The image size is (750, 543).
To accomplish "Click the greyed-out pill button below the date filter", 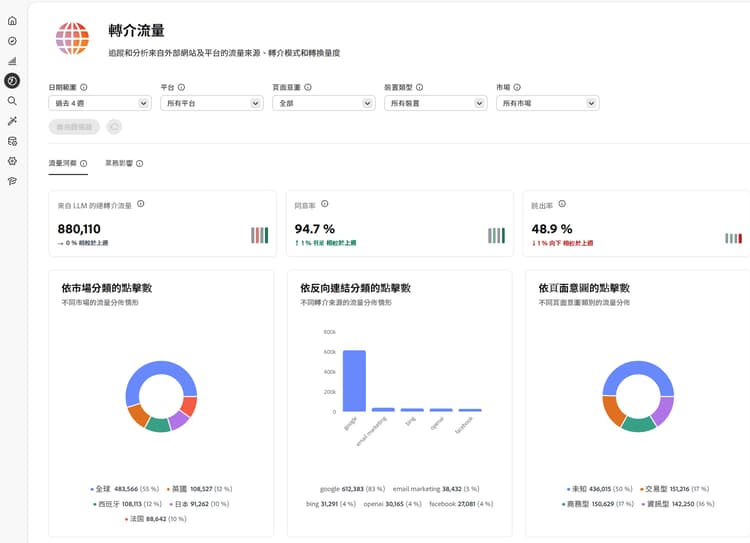I will (74, 127).
